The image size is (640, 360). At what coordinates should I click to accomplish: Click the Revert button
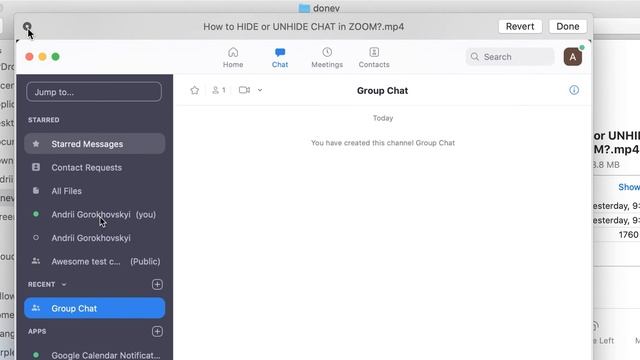tap(520, 27)
